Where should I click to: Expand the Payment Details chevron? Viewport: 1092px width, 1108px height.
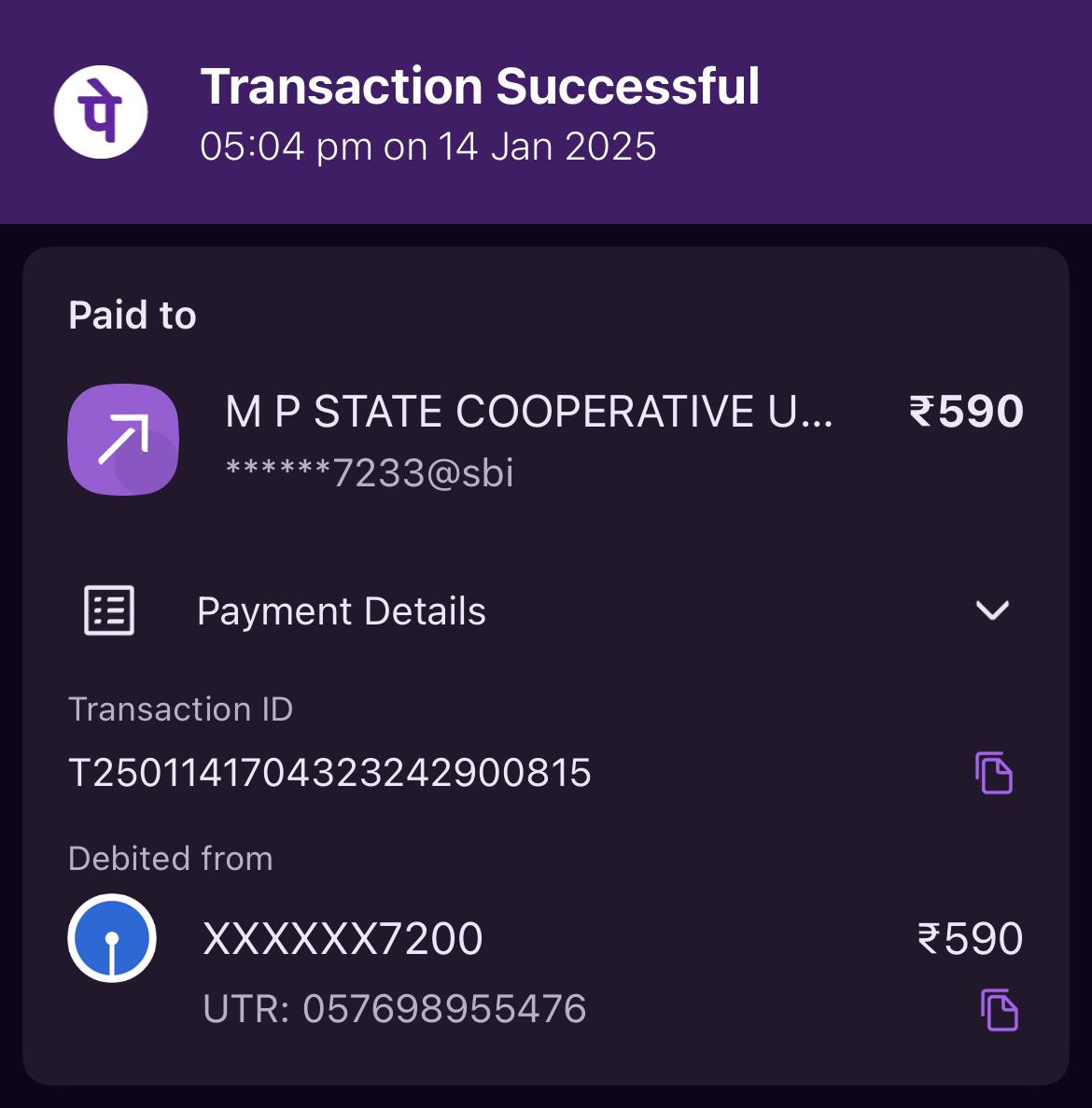tap(992, 610)
